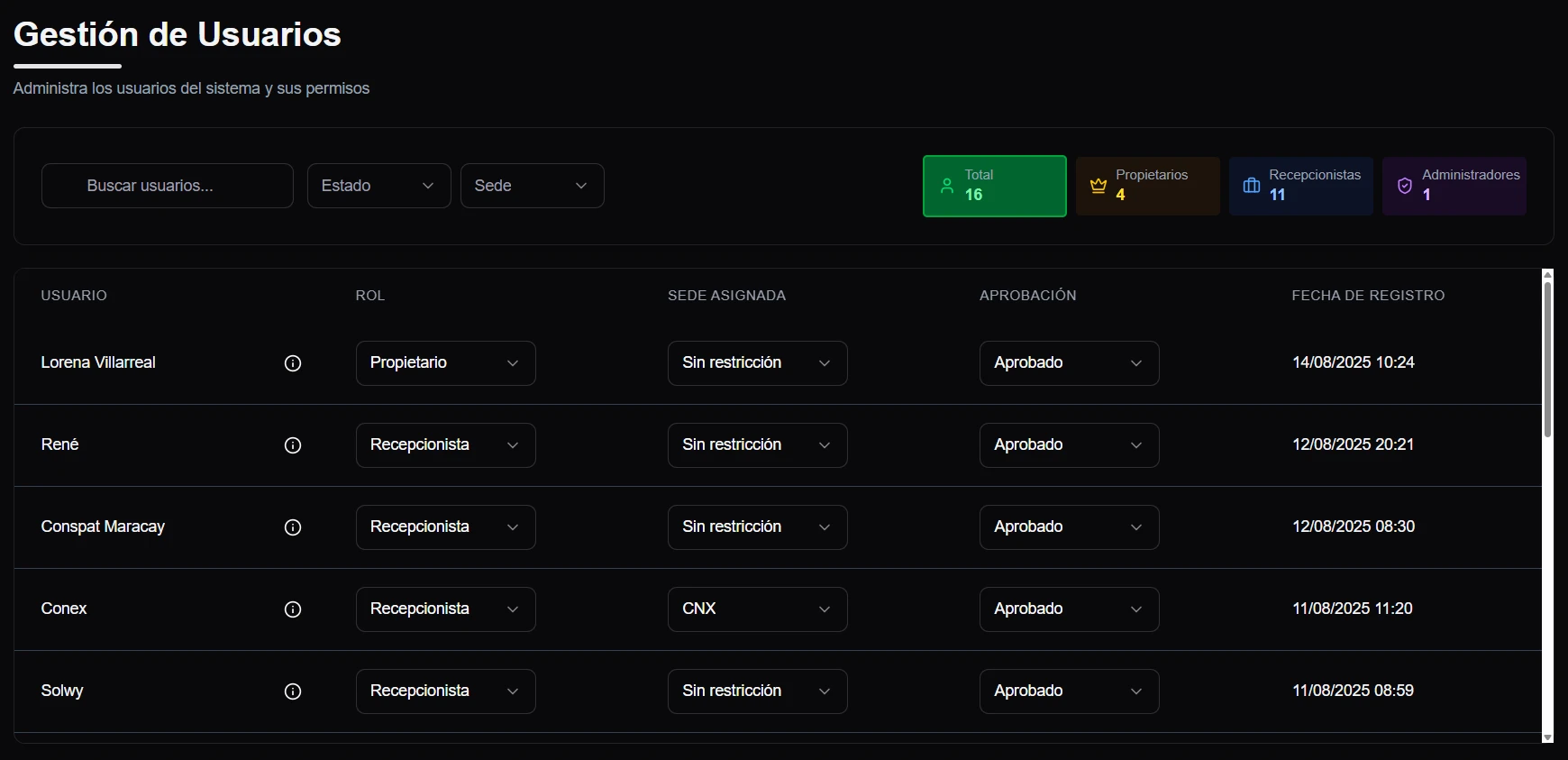Click the APROBACIÓN column header
This screenshot has width=1568, height=760.
point(1027,296)
